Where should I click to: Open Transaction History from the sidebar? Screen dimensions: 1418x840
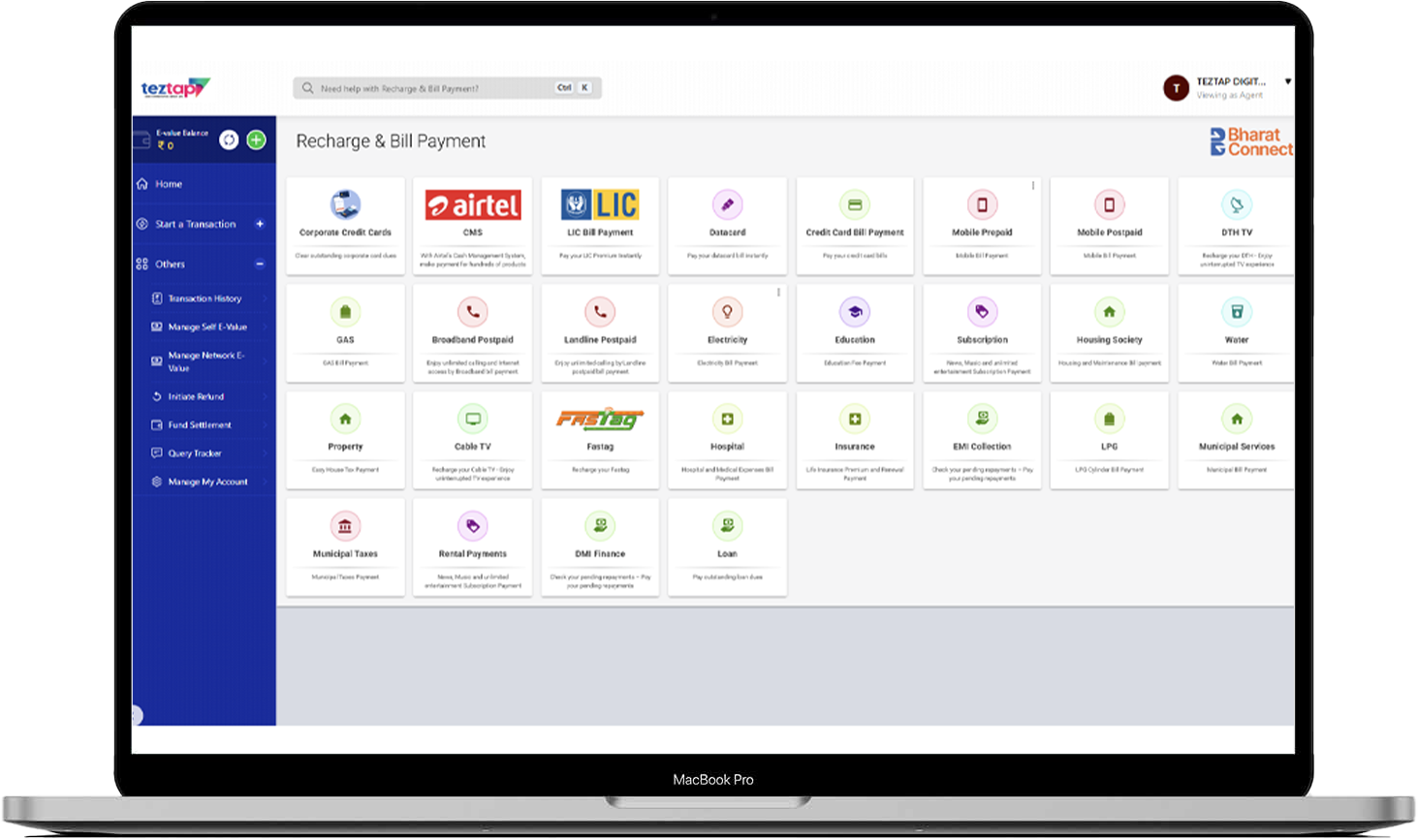pyautogui.click(x=205, y=298)
